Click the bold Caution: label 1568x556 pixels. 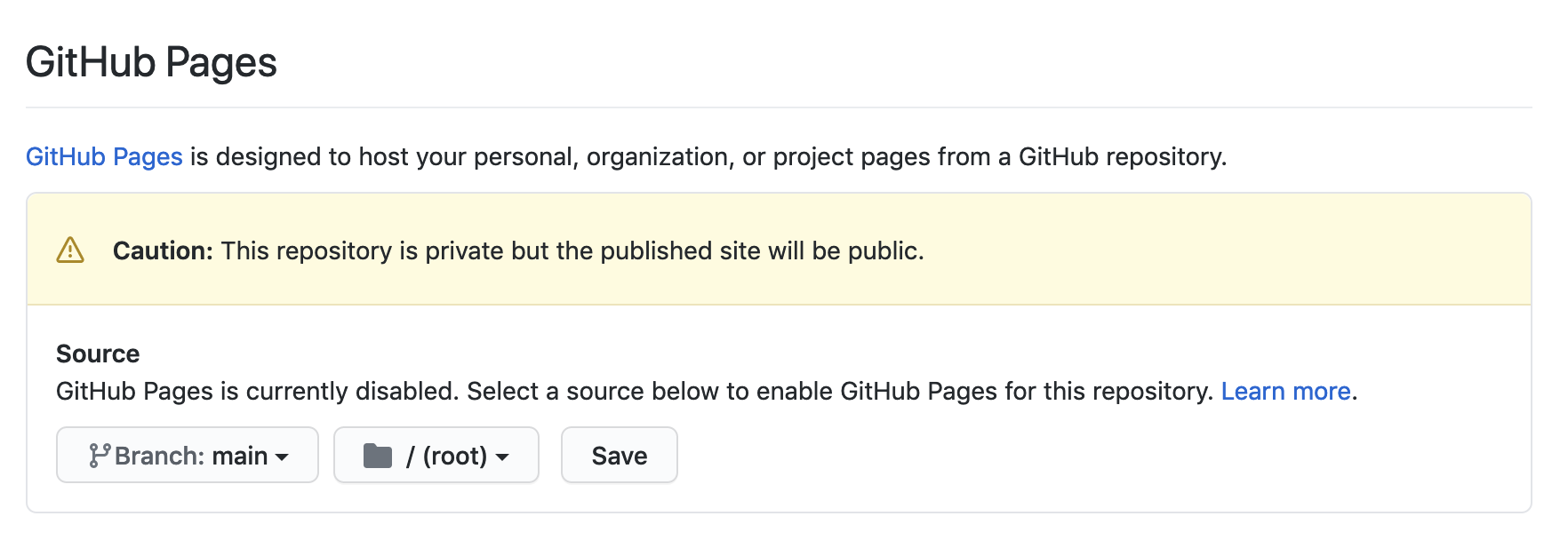click(x=163, y=251)
